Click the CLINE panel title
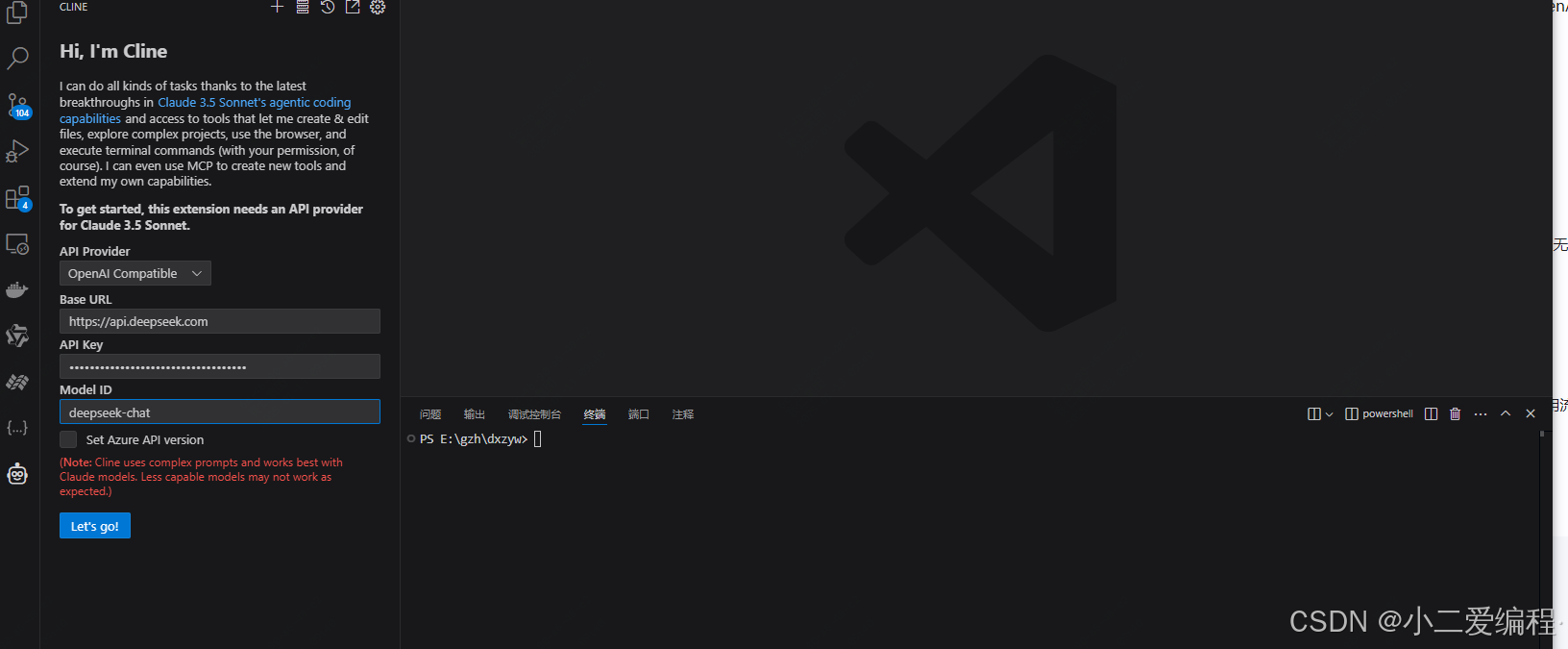 pos(74,7)
